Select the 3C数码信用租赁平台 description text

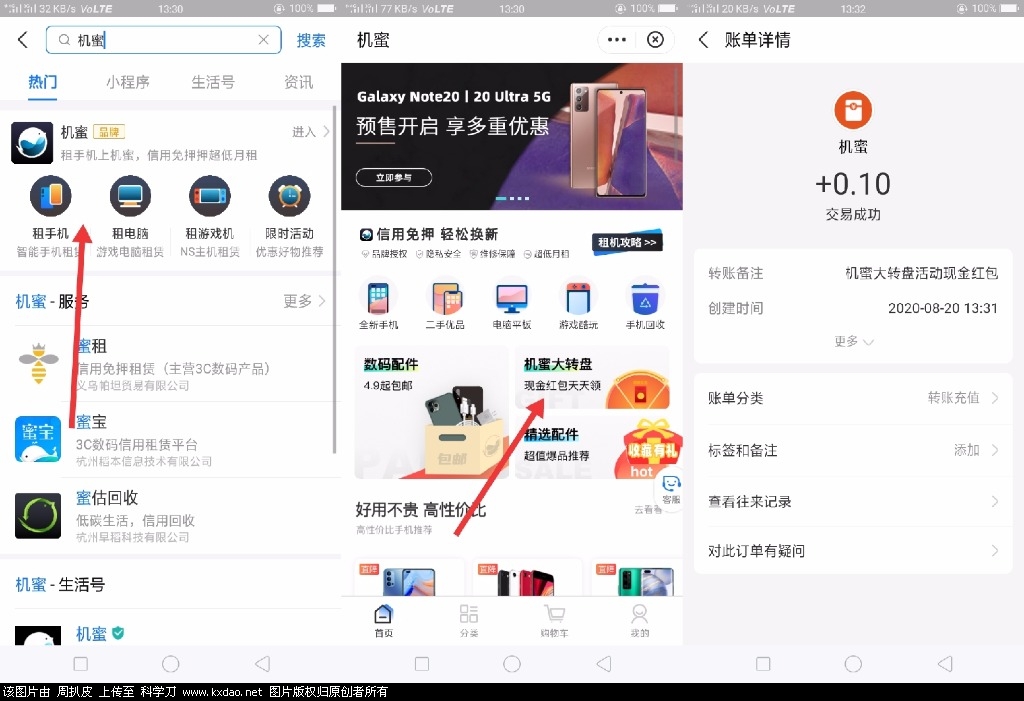click(x=136, y=445)
